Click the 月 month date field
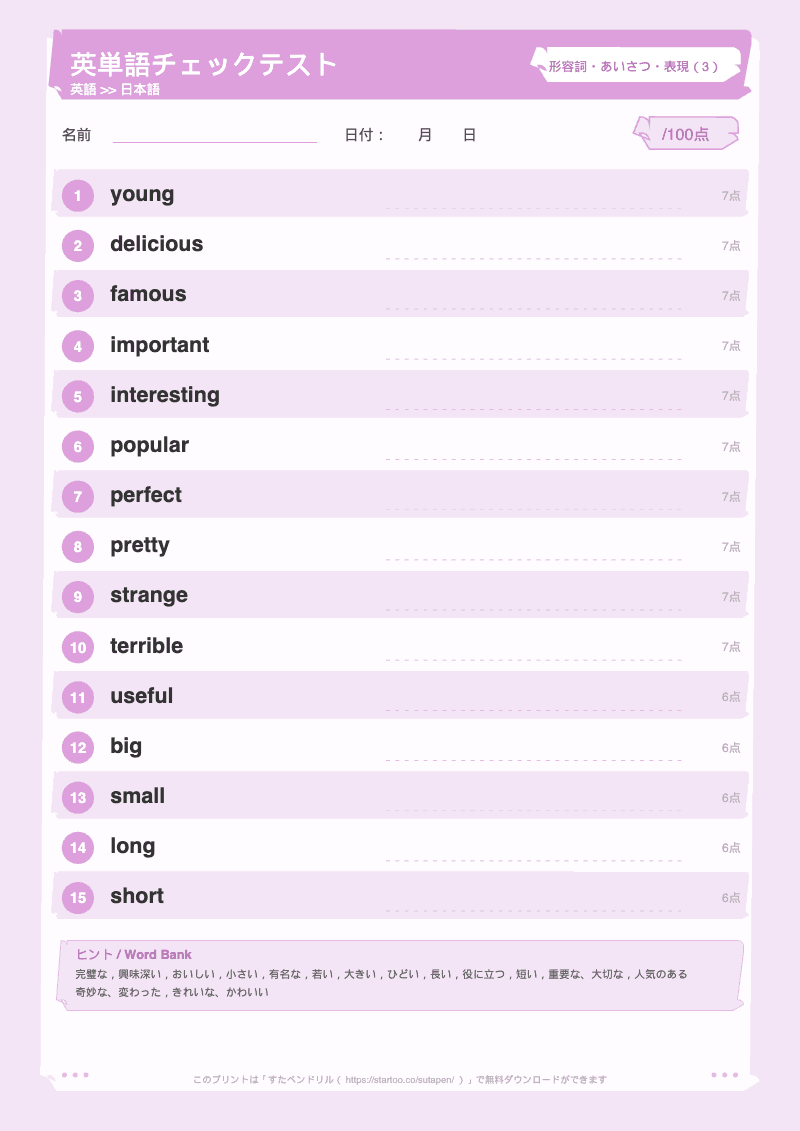The height and width of the screenshot is (1131, 800). pyautogui.click(x=425, y=135)
